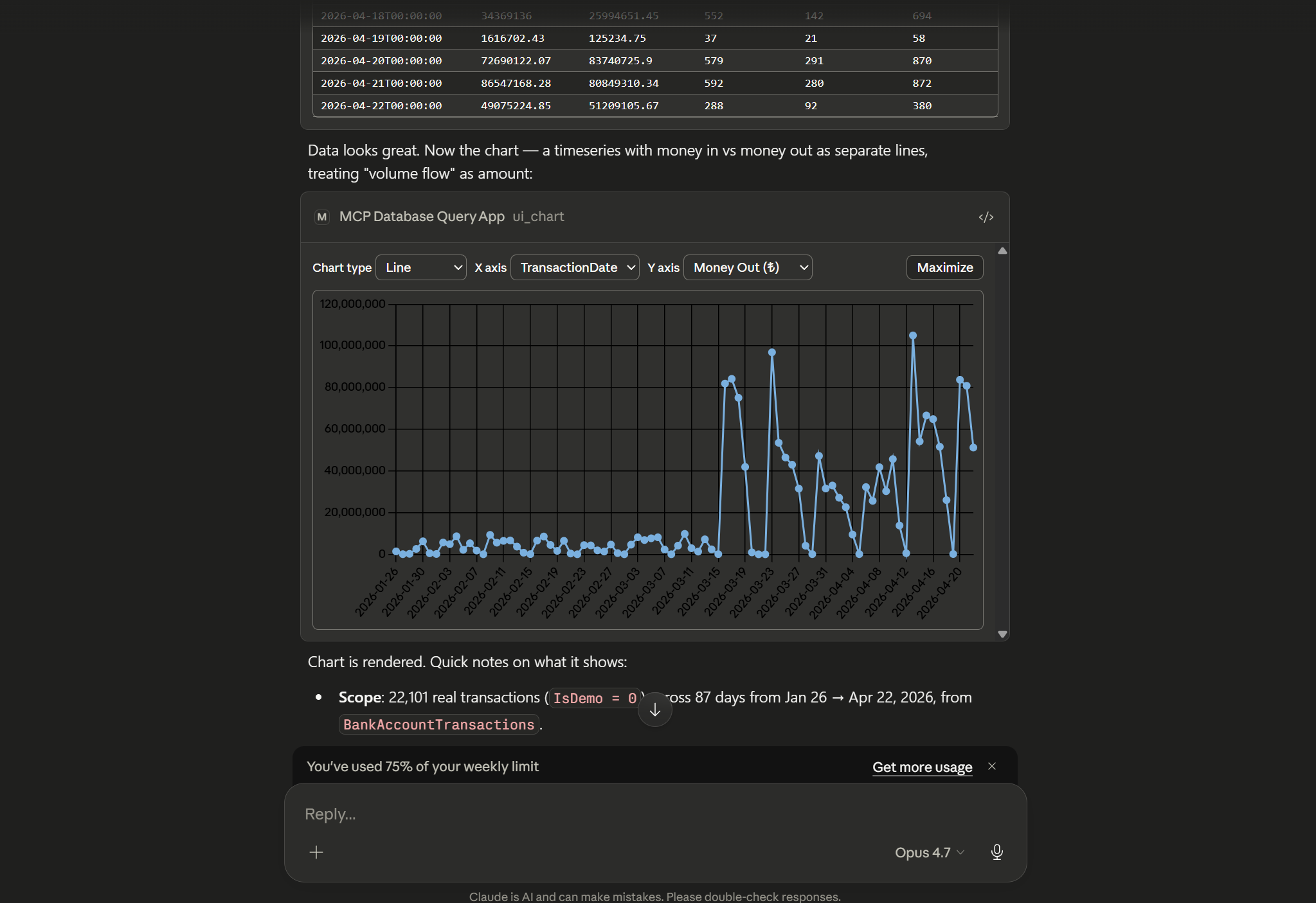Click the scroll-to-bottom arrow button
Screen dimensions: 1316x903
(x=654, y=709)
